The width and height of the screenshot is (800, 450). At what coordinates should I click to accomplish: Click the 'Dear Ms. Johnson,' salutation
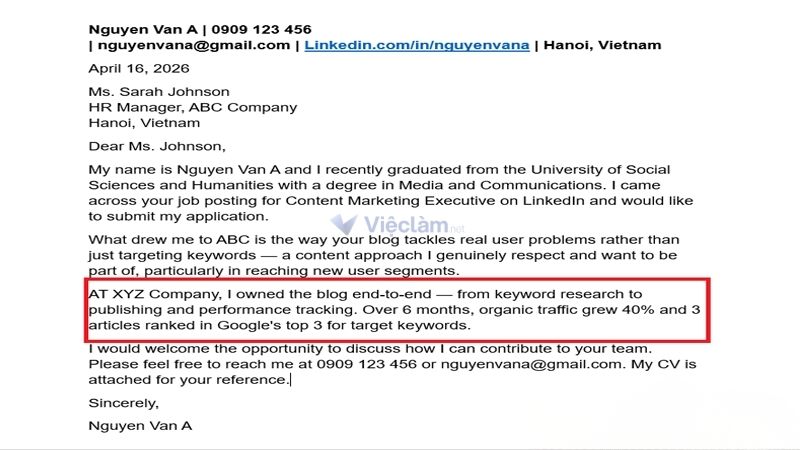(x=157, y=146)
